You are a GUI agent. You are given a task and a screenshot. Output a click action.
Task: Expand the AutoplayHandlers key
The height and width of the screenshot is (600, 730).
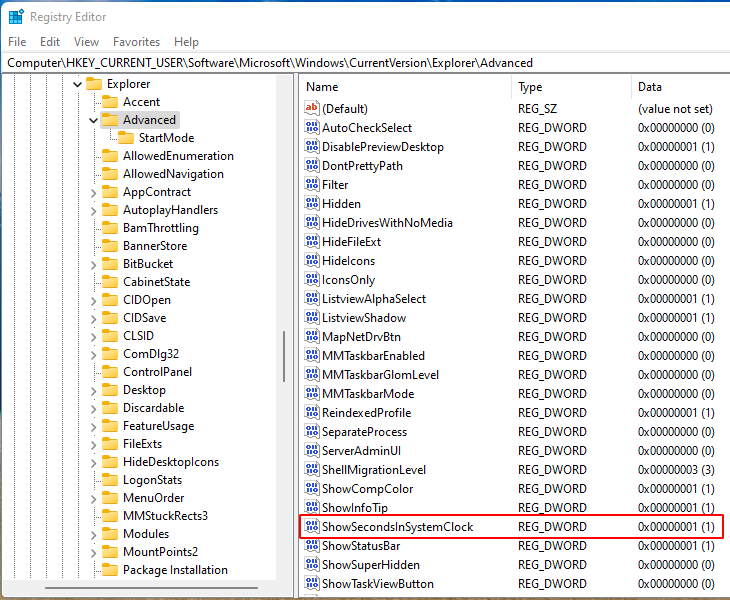[x=93, y=211]
